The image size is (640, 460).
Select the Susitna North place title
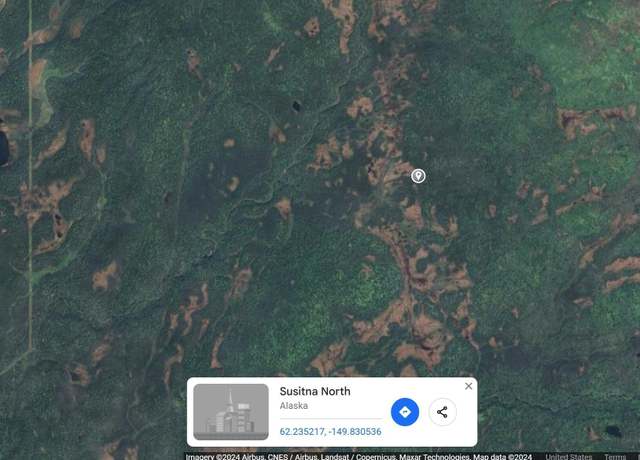click(x=315, y=391)
